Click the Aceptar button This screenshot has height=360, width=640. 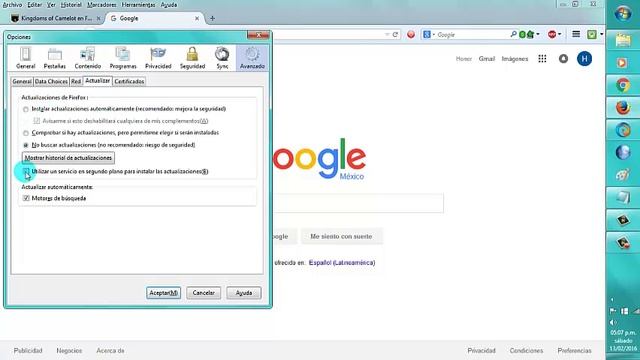(x=163, y=293)
